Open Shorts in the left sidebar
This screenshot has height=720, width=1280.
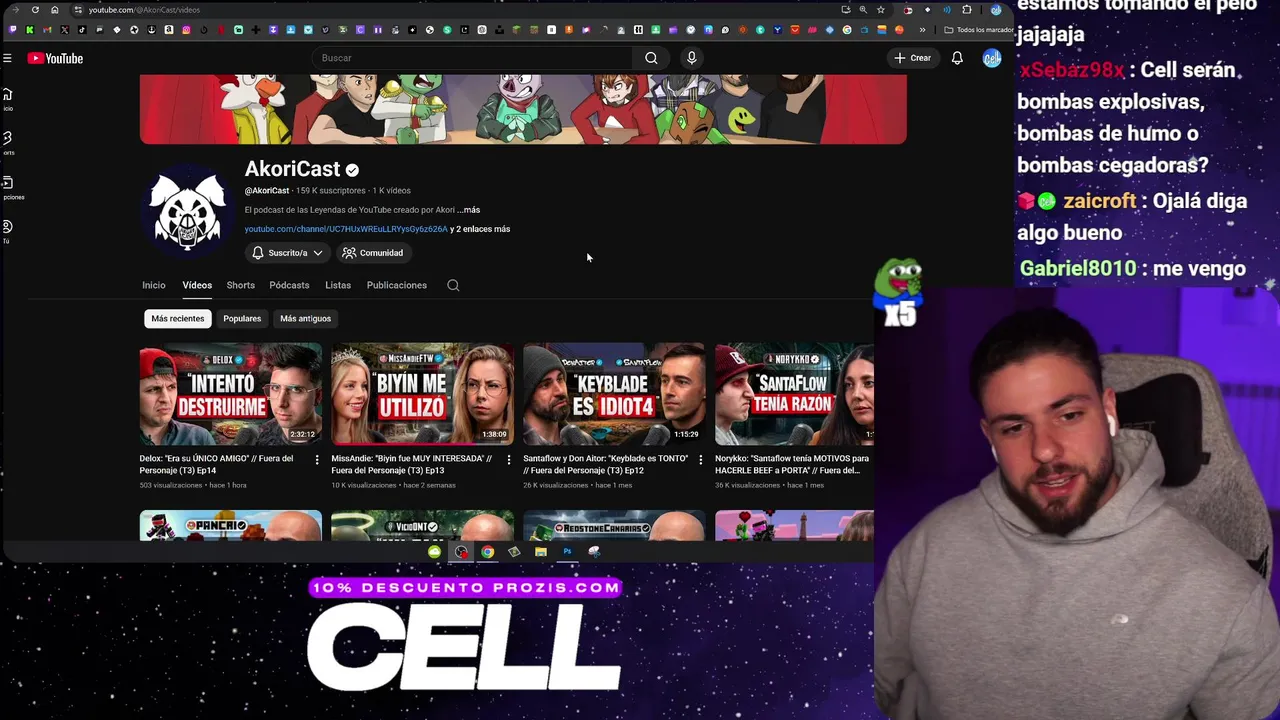(7, 143)
